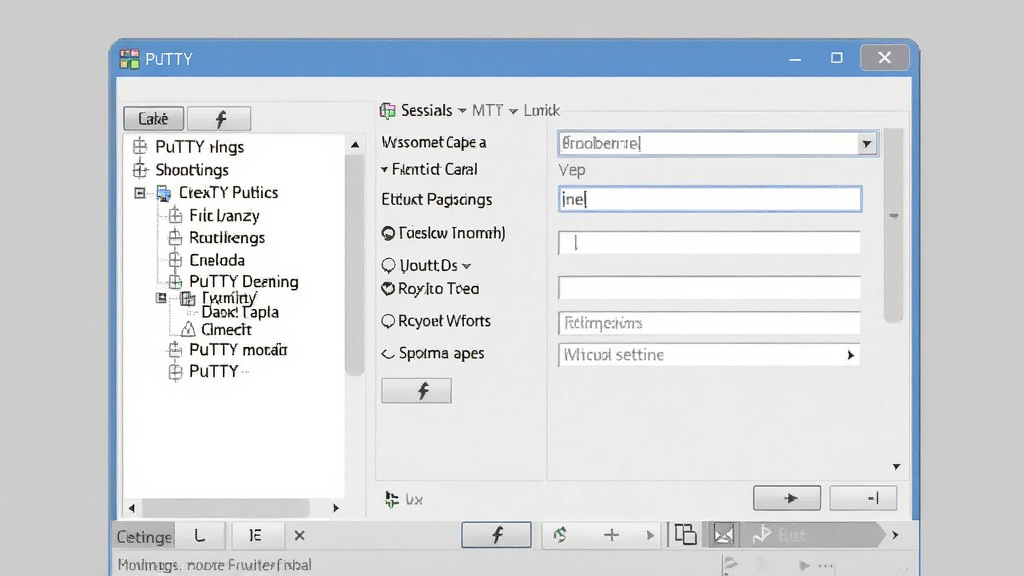Click the right-arrow action button
This screenshot has height=576, width=1024.
coord(787,498)
